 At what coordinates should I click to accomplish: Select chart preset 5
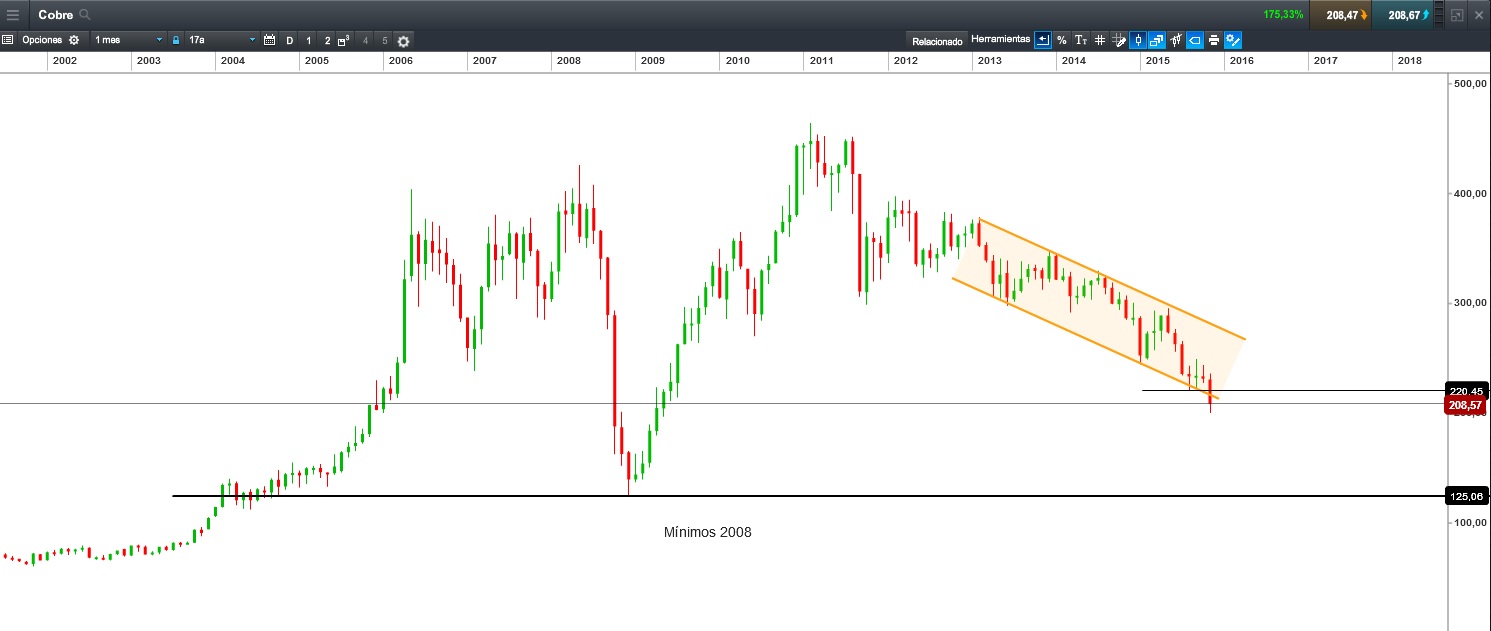[x=384, y=41]
